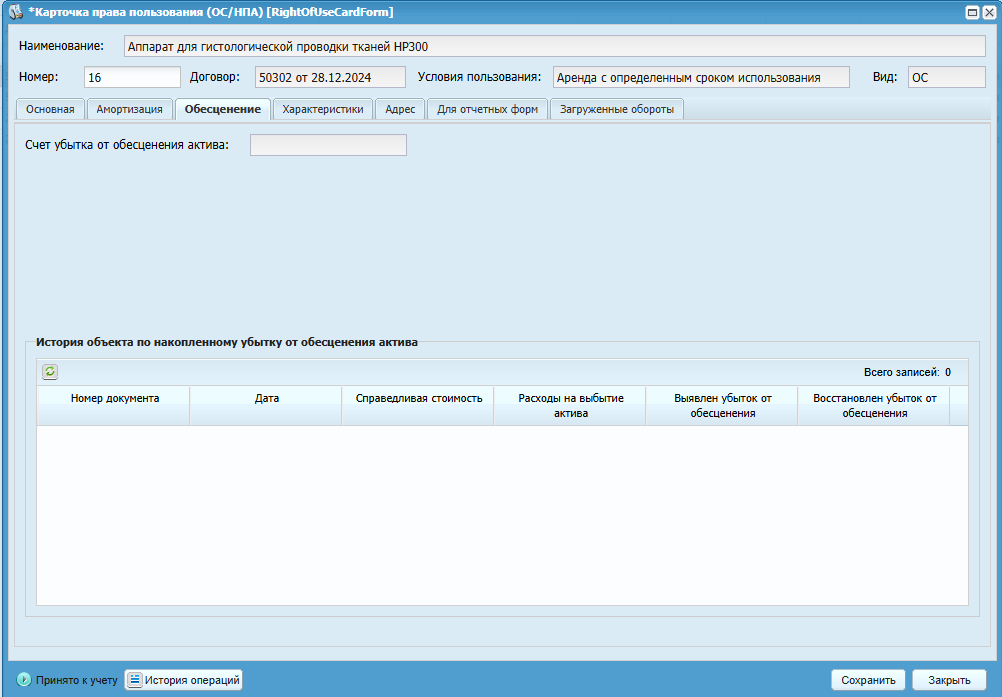Image resolution: width=1002 pixels, height=697 pixels.
Task: Refresh the impairment history table
Action: pos(50,372)
